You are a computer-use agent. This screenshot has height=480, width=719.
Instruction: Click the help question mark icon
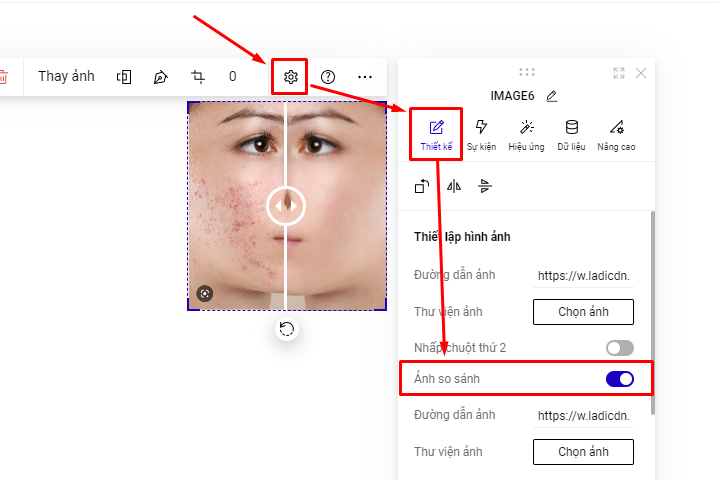327,77
